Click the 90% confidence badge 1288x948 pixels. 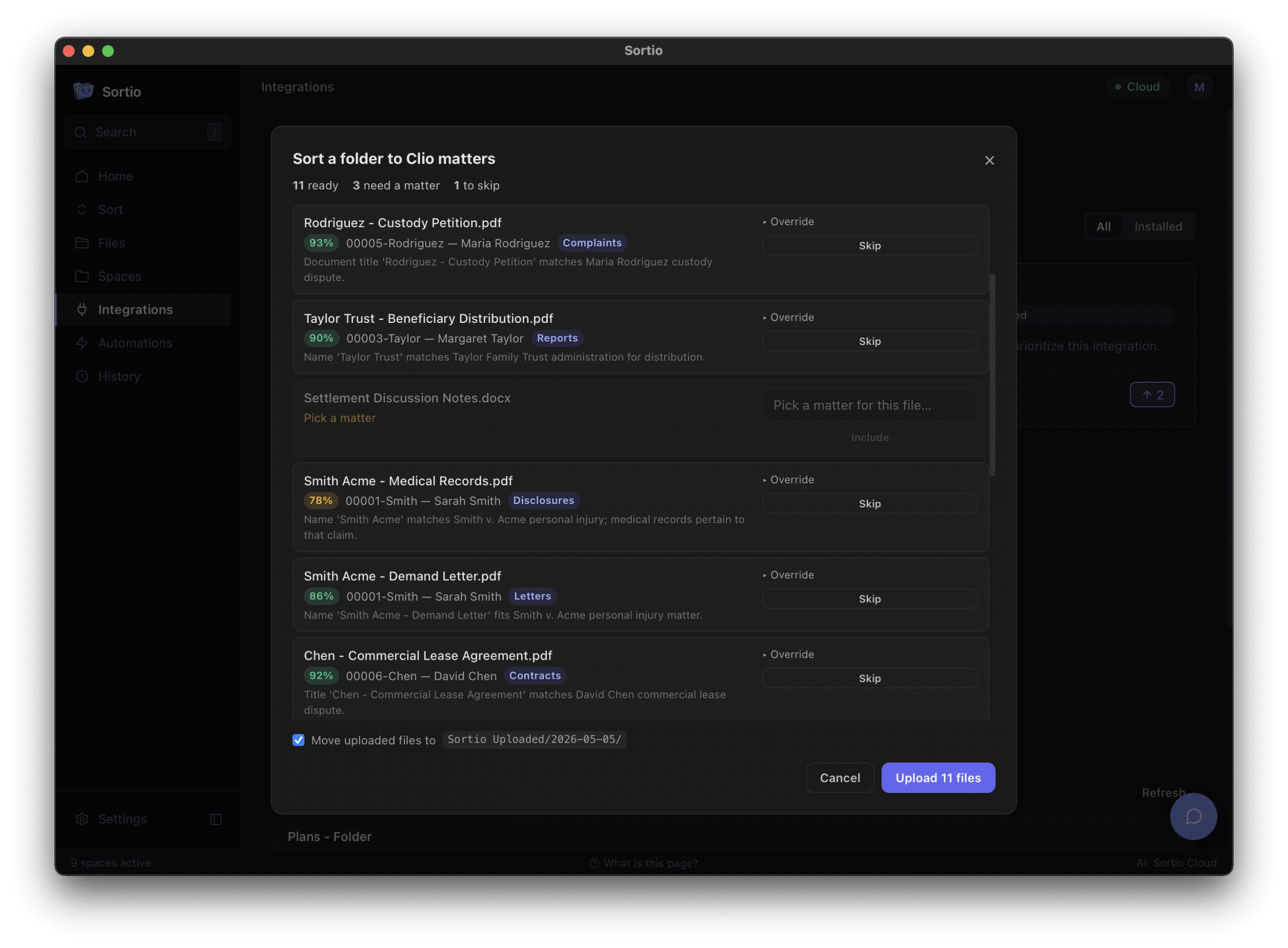click(321, 338)
